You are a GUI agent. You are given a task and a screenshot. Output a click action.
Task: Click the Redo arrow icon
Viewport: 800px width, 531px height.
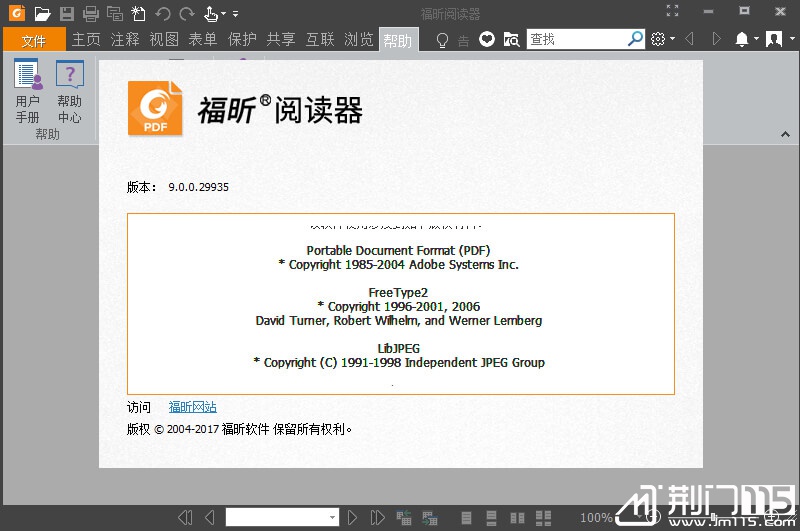pyautogui.click(x=187, y=14)
